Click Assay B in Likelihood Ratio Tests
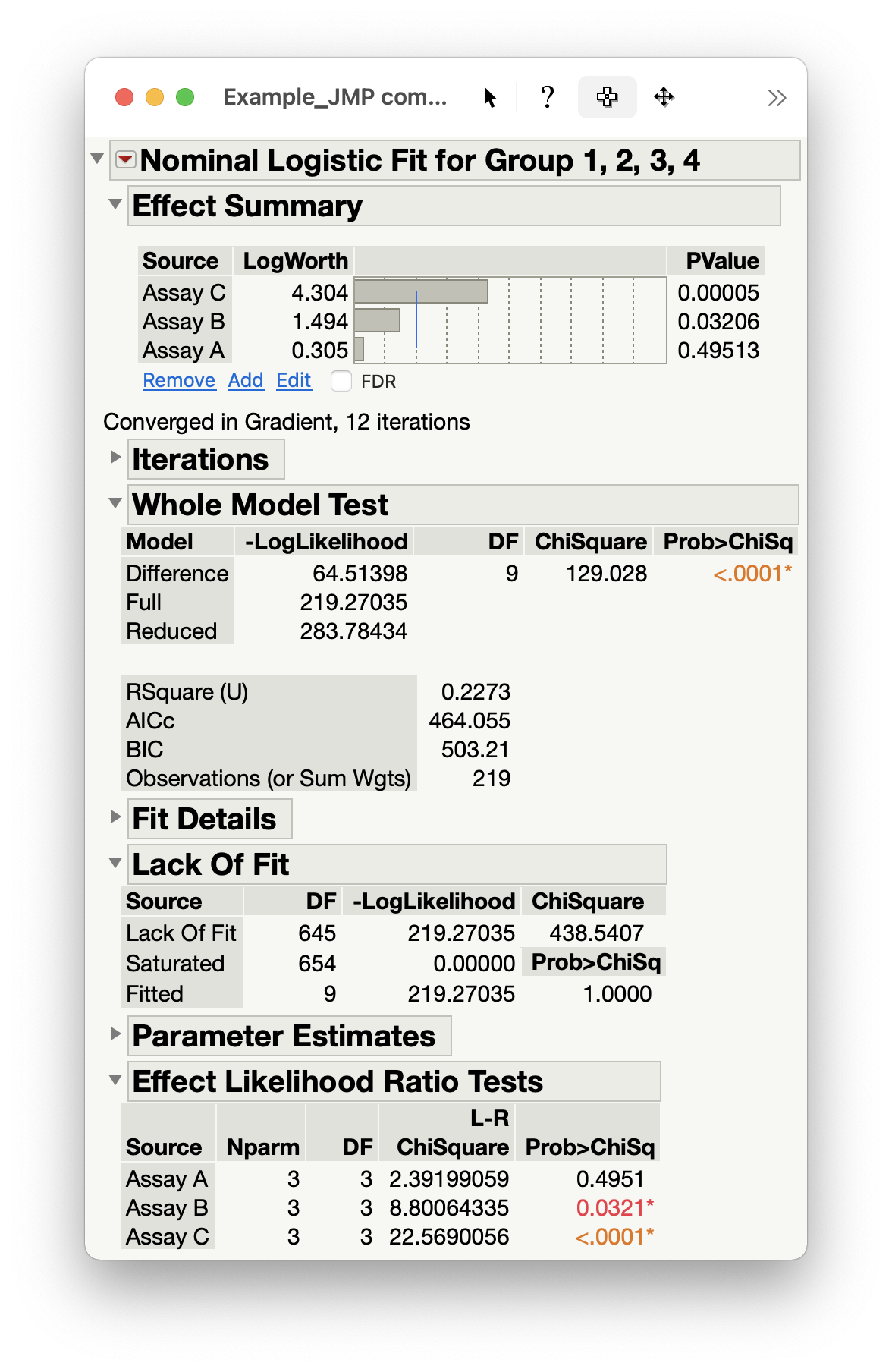The image size is (892, 1372). (x=167, y=1208)
